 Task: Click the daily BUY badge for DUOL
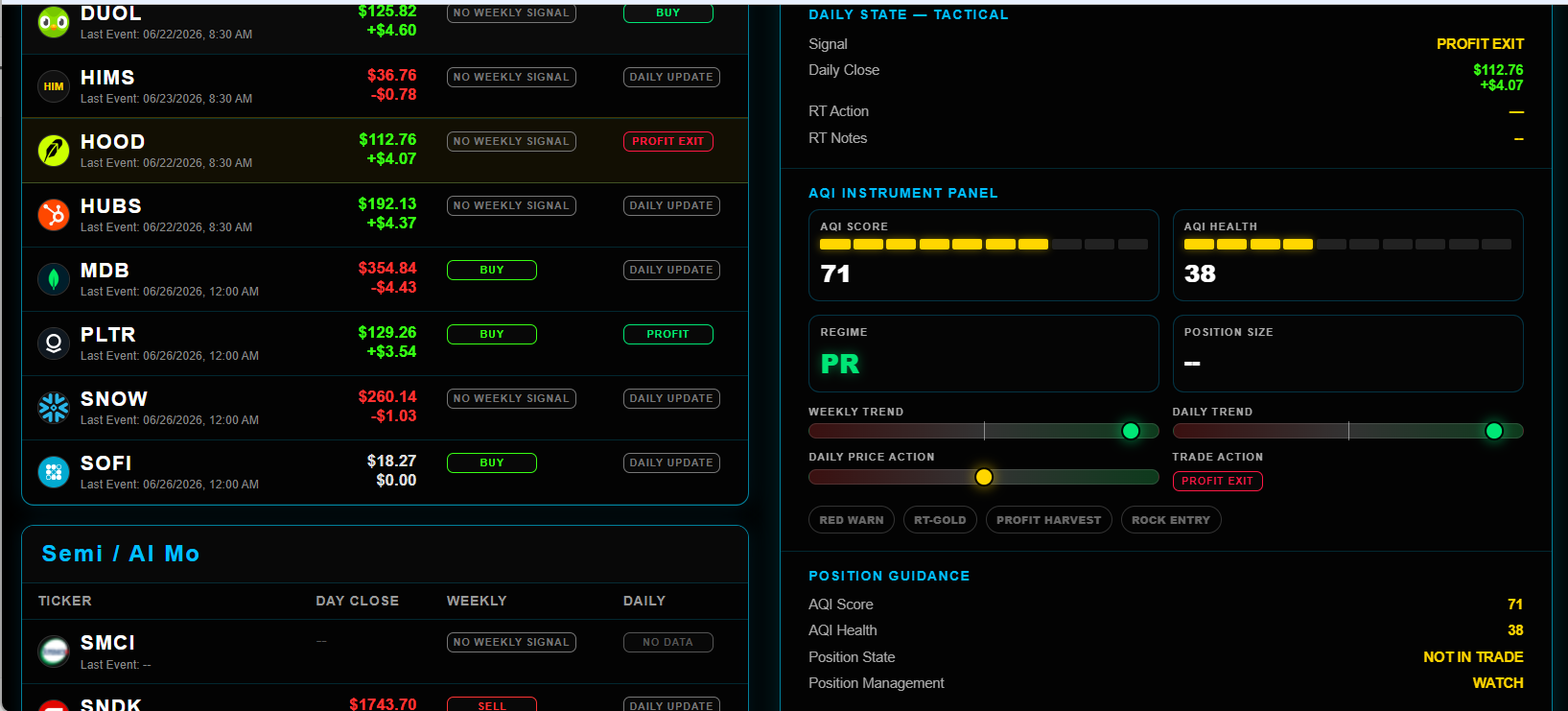[x=668, y=13]
